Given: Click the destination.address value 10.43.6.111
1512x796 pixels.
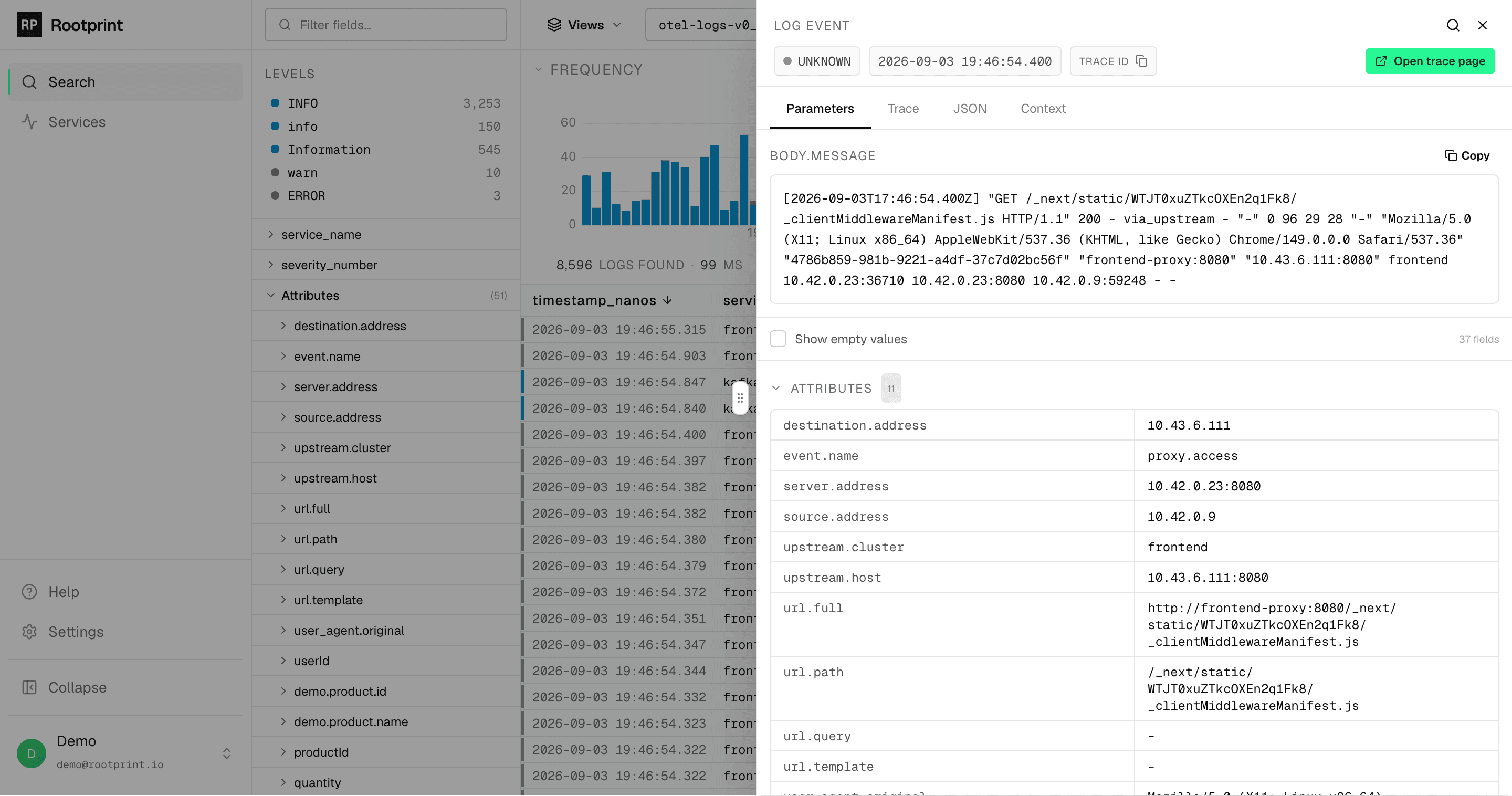Looking at the screenshot, I should tap(1189, 425).
